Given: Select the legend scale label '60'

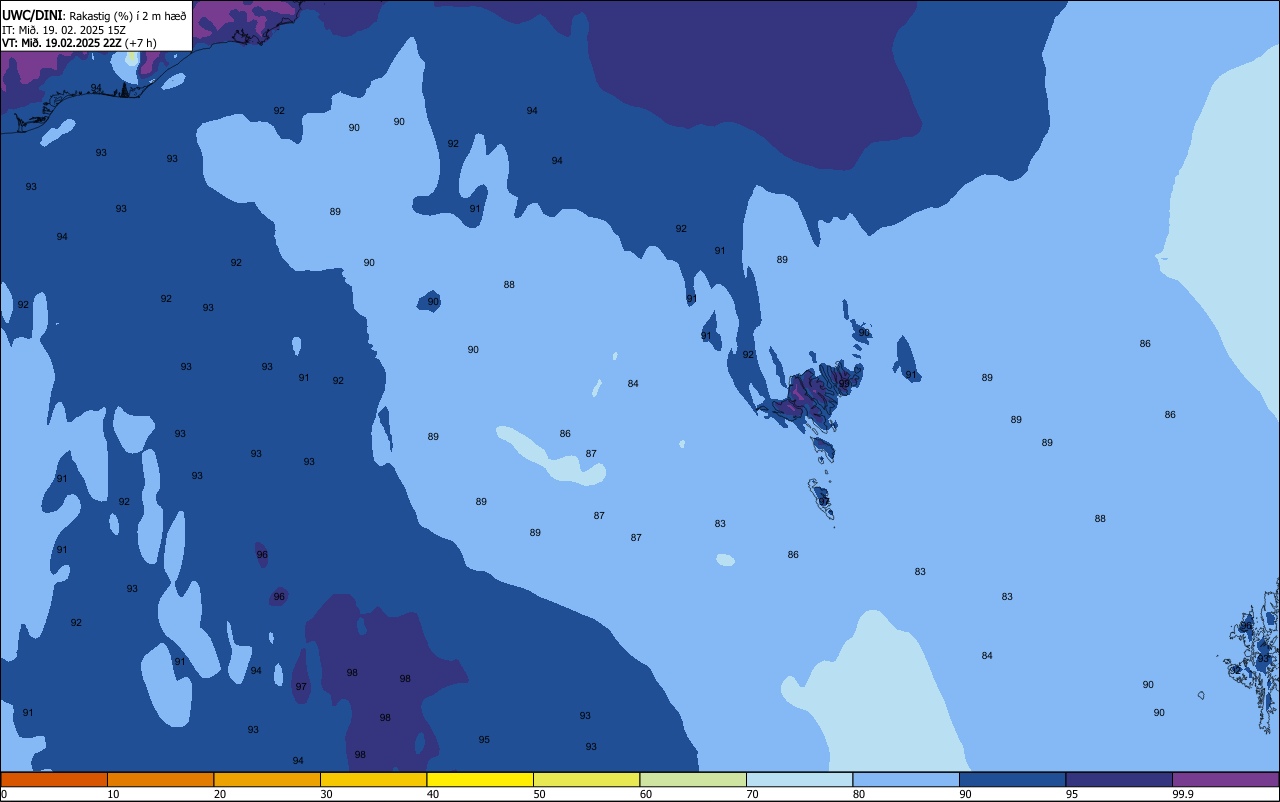Looking at the screenshot, I should click(646, 794).
